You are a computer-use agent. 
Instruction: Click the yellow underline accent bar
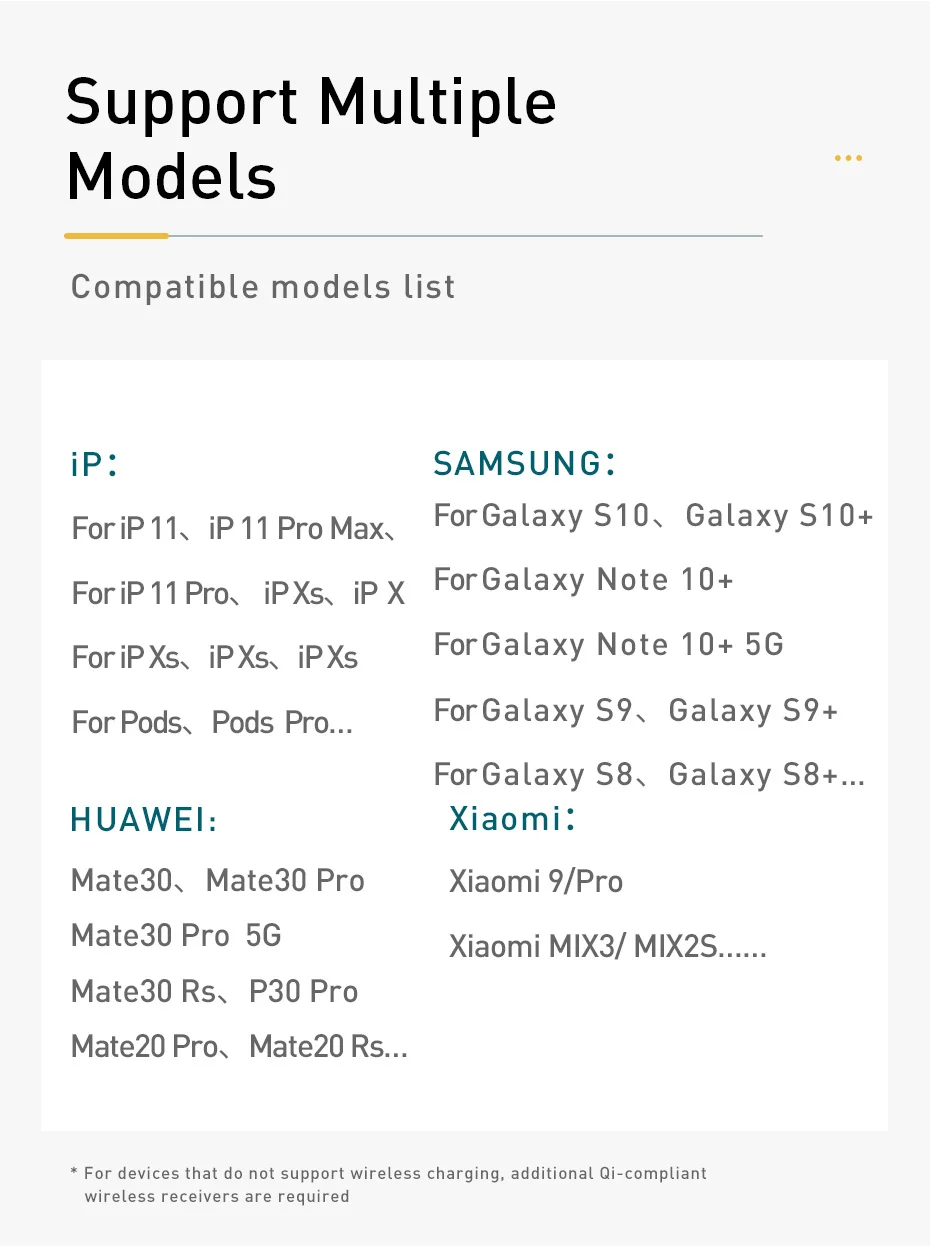[x=116, y=236]
